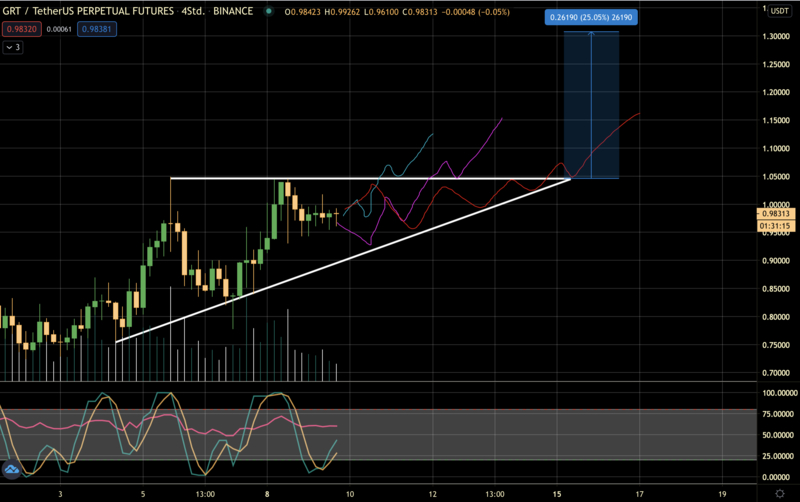
Task: Expand the indicators legend chevron labeled 3
Action: [13, 47]
